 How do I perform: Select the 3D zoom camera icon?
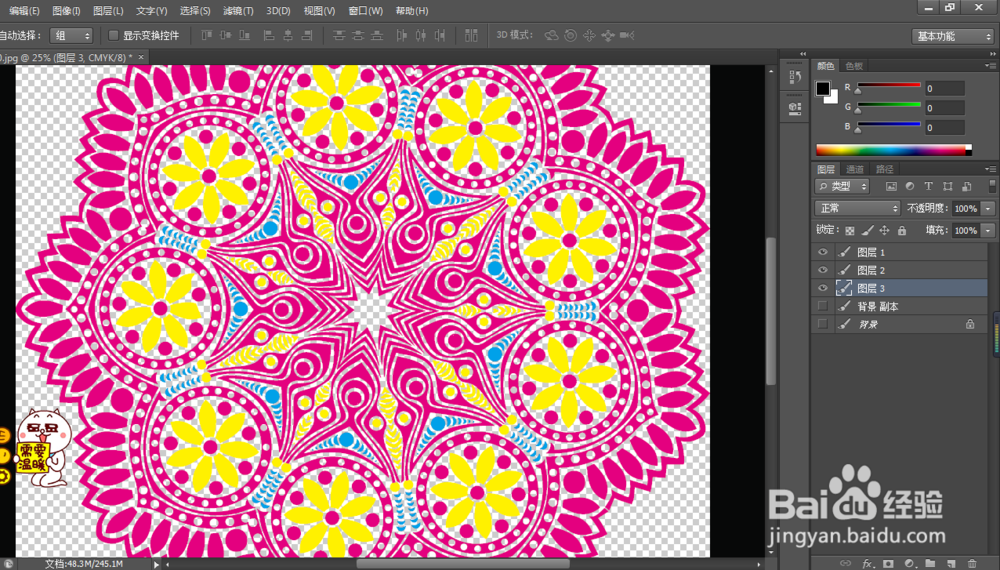(627, 36)
